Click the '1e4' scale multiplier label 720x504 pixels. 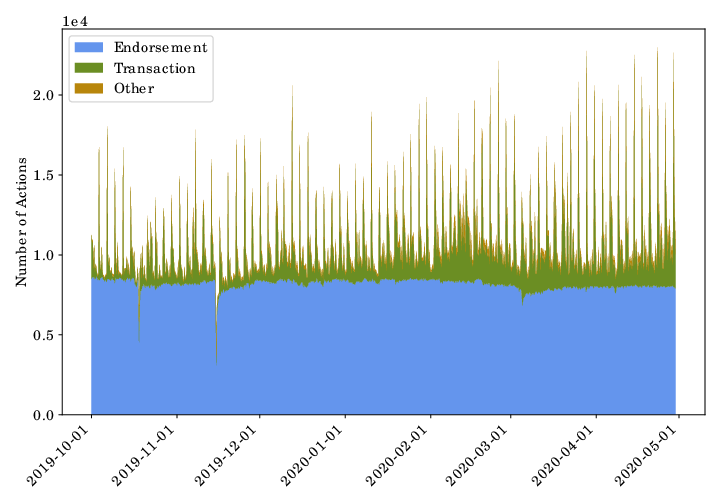click(75, 21)
